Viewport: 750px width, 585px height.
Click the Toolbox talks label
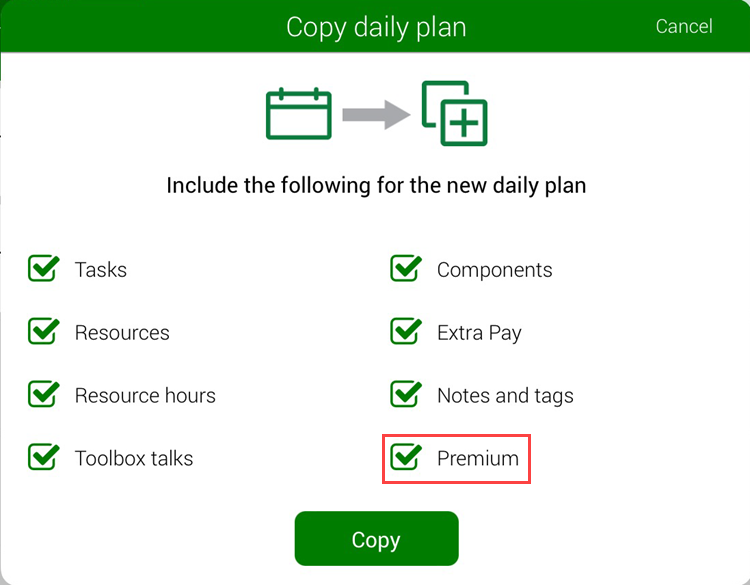pos(134,459)
